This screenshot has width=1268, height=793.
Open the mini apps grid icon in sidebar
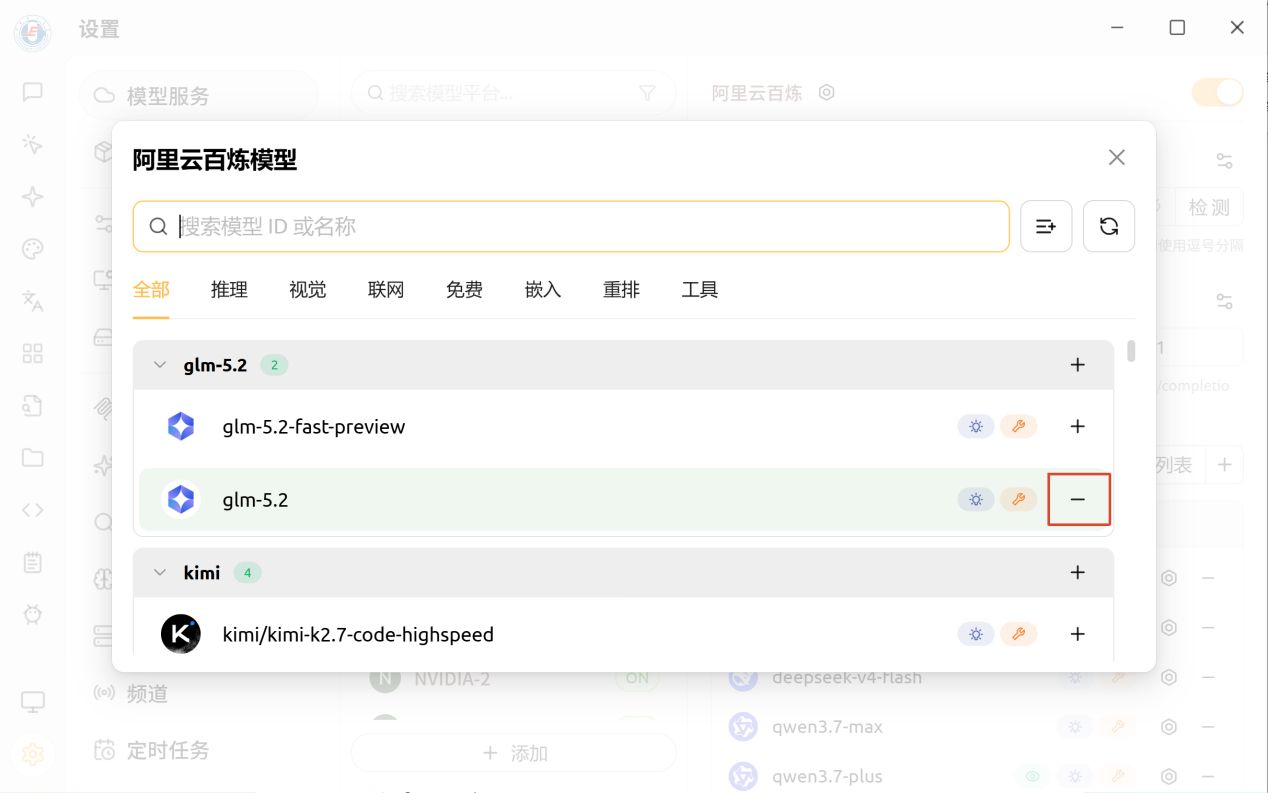click(33, 353)
